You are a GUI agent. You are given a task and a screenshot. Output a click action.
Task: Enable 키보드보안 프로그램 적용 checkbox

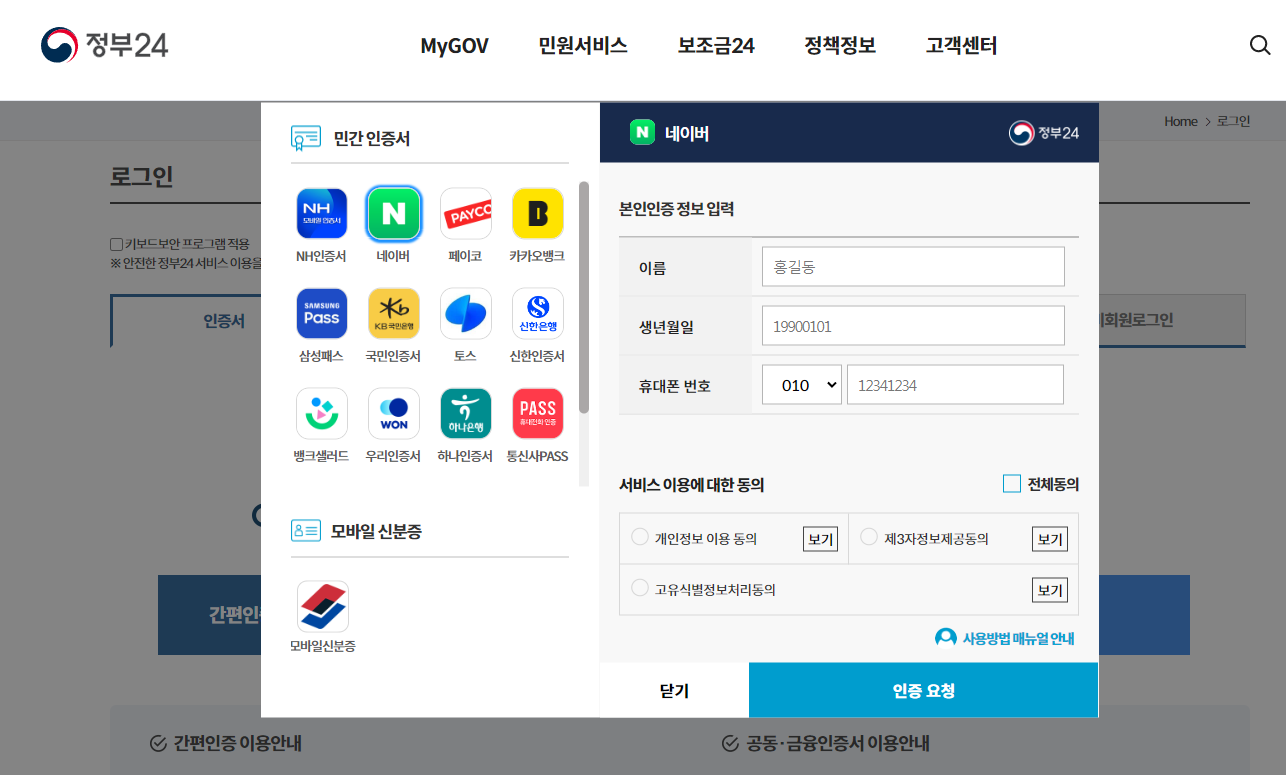[117, 244]
